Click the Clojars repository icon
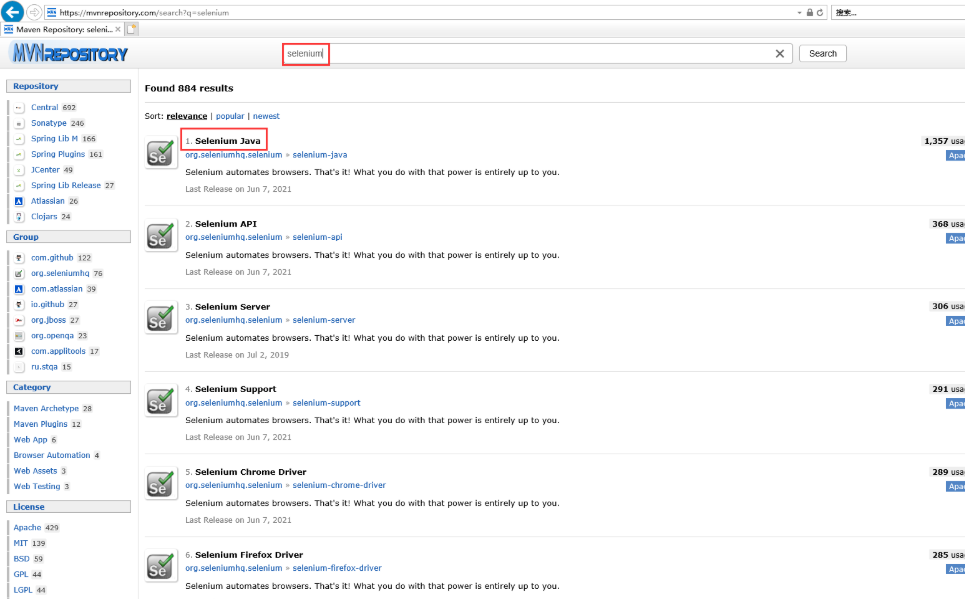The height and width of the screenshot is (599, 965). pos(18,217)
